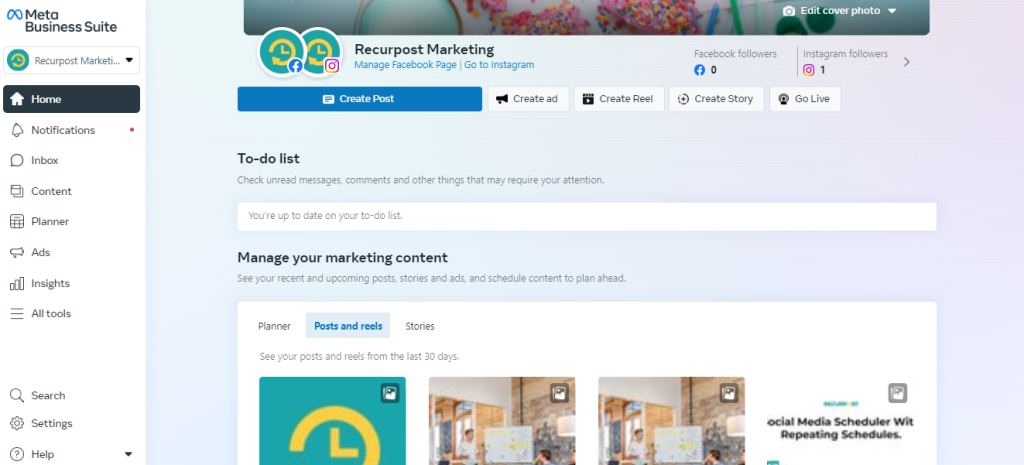This screenshot has width=1024, height=465.
Task: Click the Search magnifier icon
Action: [x=18, y=395]
